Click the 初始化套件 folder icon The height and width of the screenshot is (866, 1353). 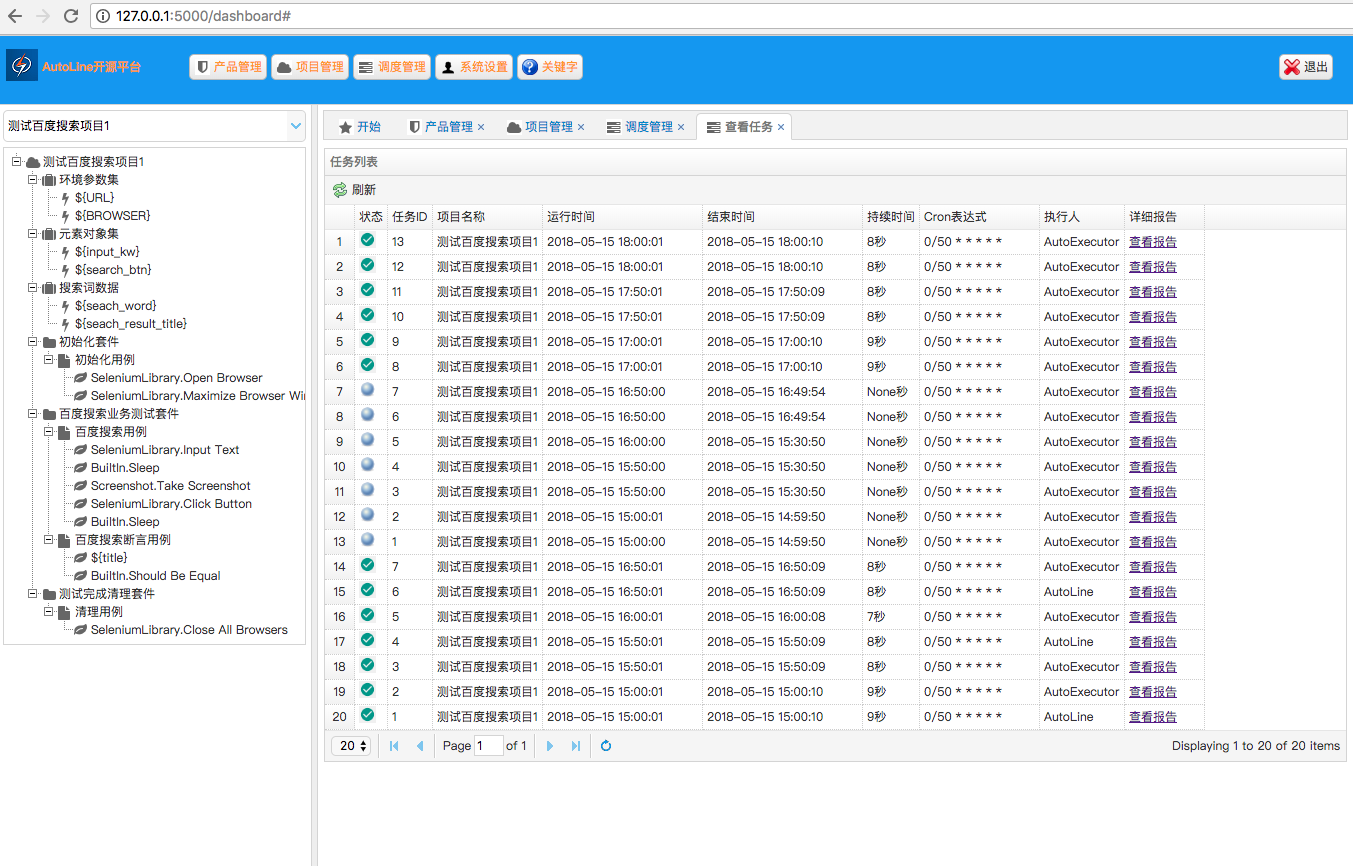pos(48,342)
